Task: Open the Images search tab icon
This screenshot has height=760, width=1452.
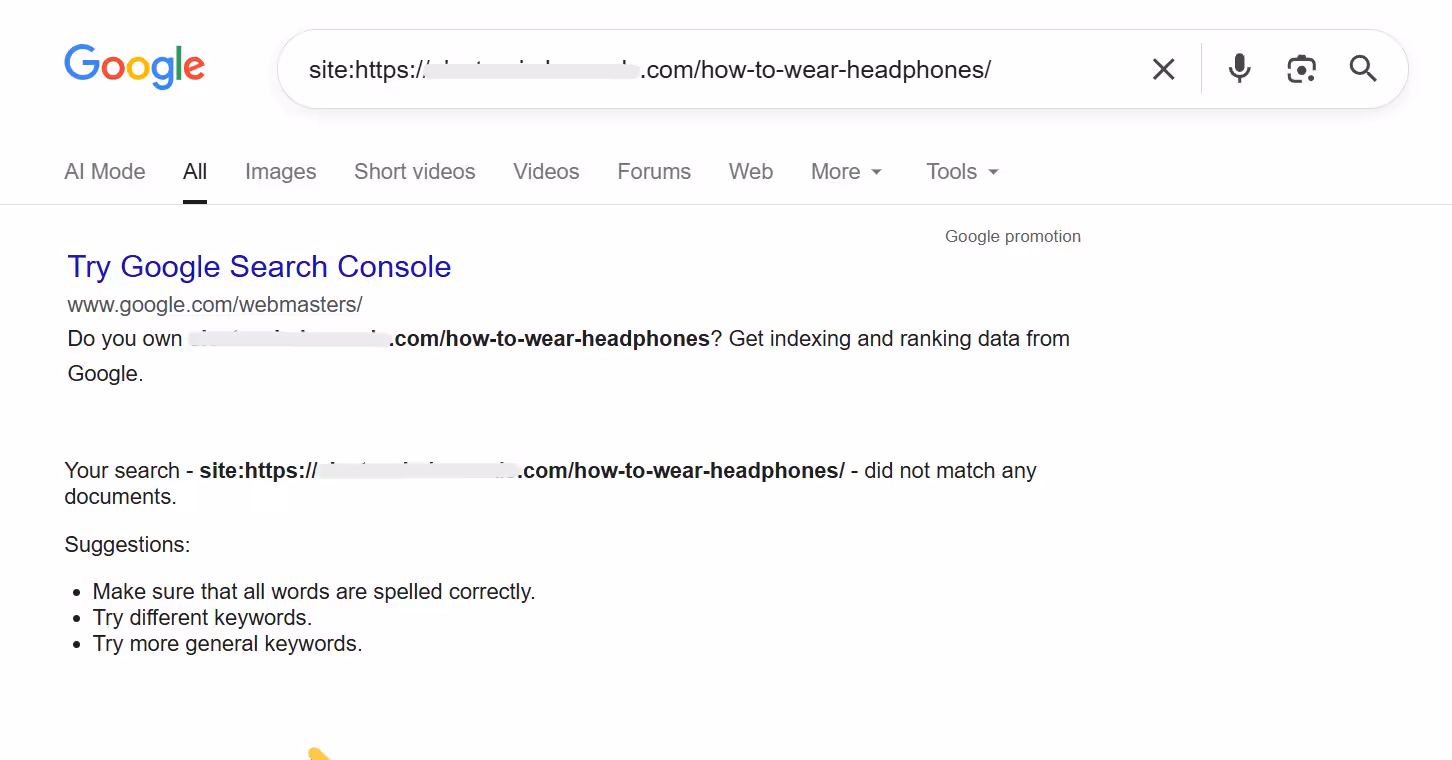Action: pyautogui.click(x=280, y=171)
